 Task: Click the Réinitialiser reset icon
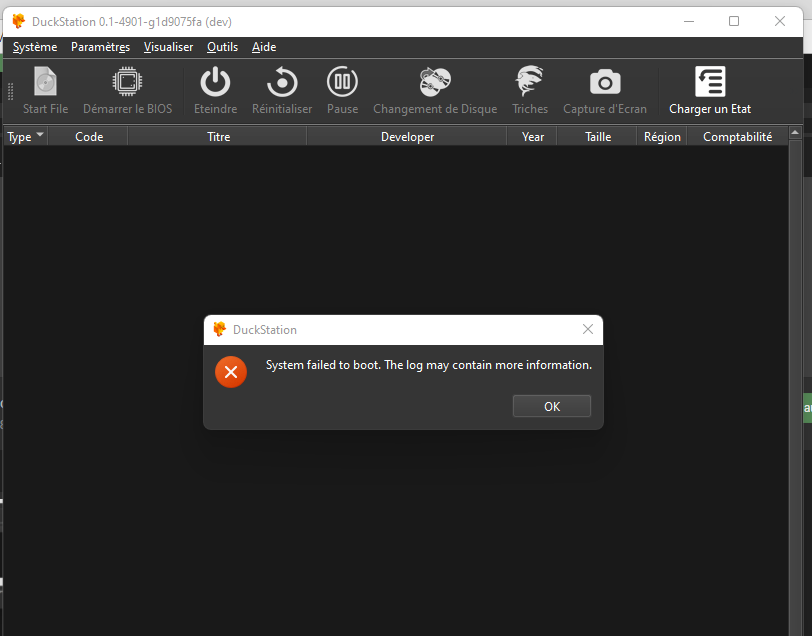tap(282, 81)
